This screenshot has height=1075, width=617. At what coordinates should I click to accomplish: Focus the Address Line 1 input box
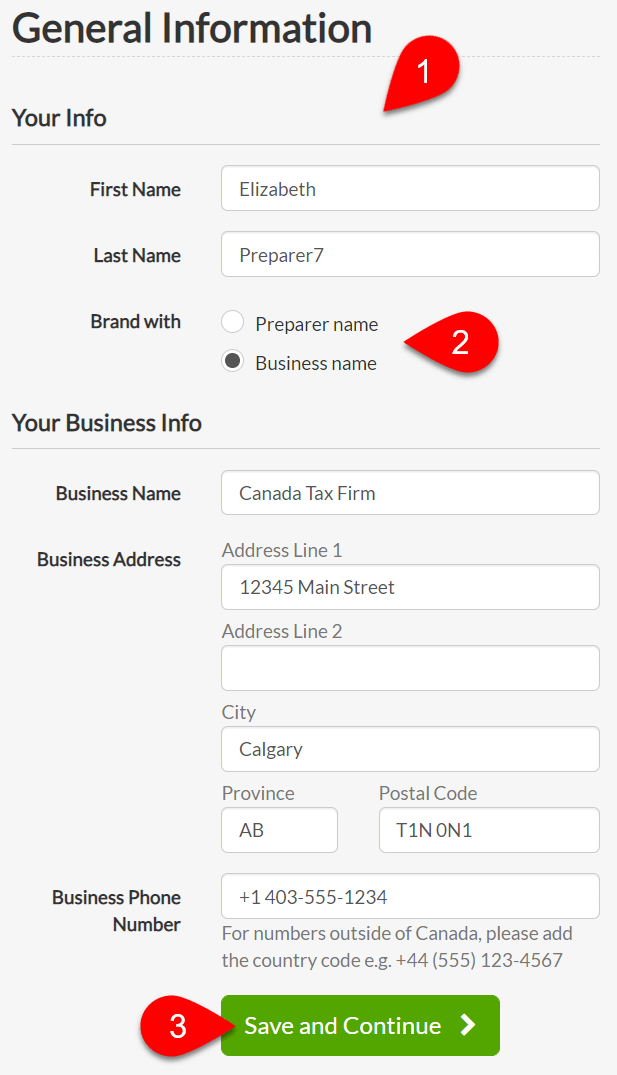(410, 587)
